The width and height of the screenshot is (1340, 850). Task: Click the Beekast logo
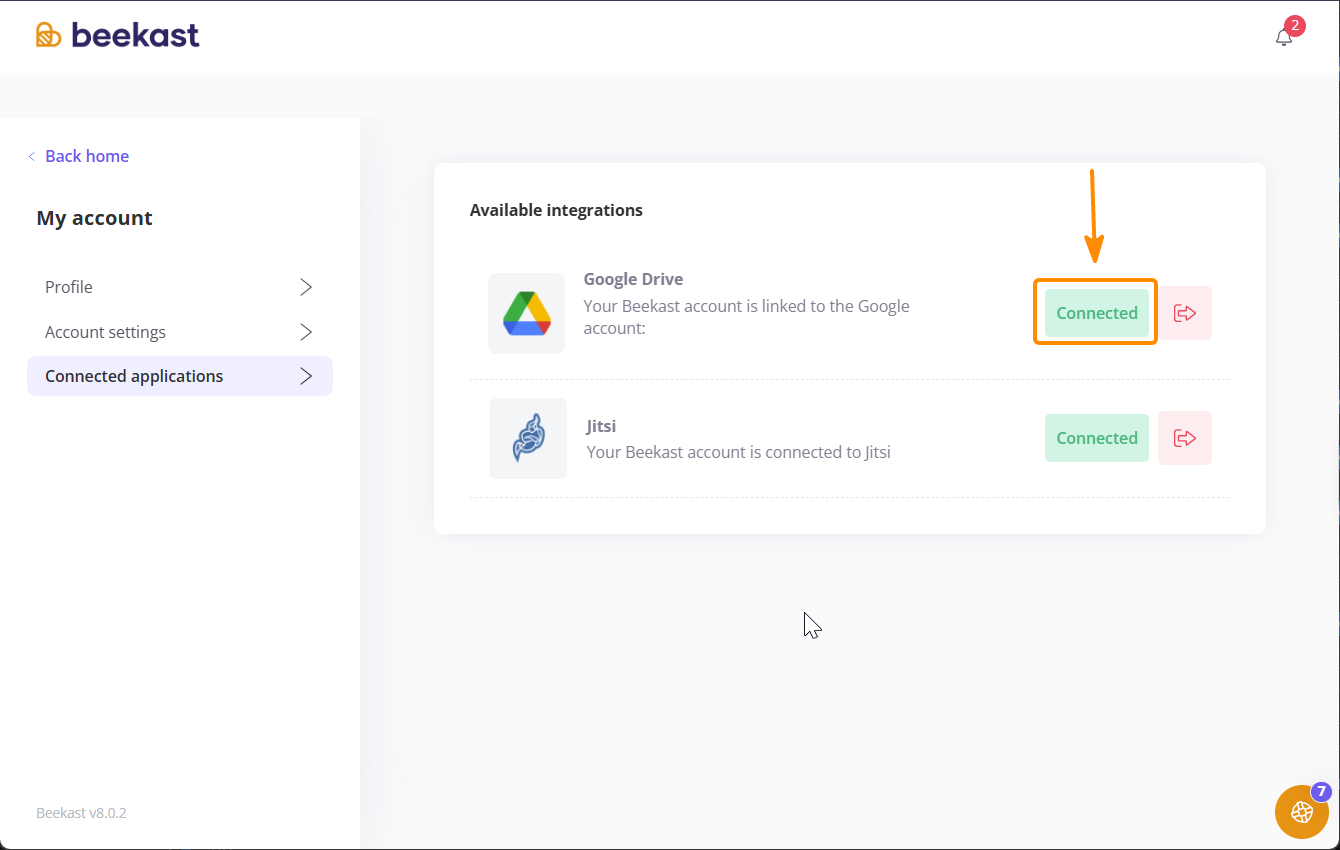pos(118,35)
